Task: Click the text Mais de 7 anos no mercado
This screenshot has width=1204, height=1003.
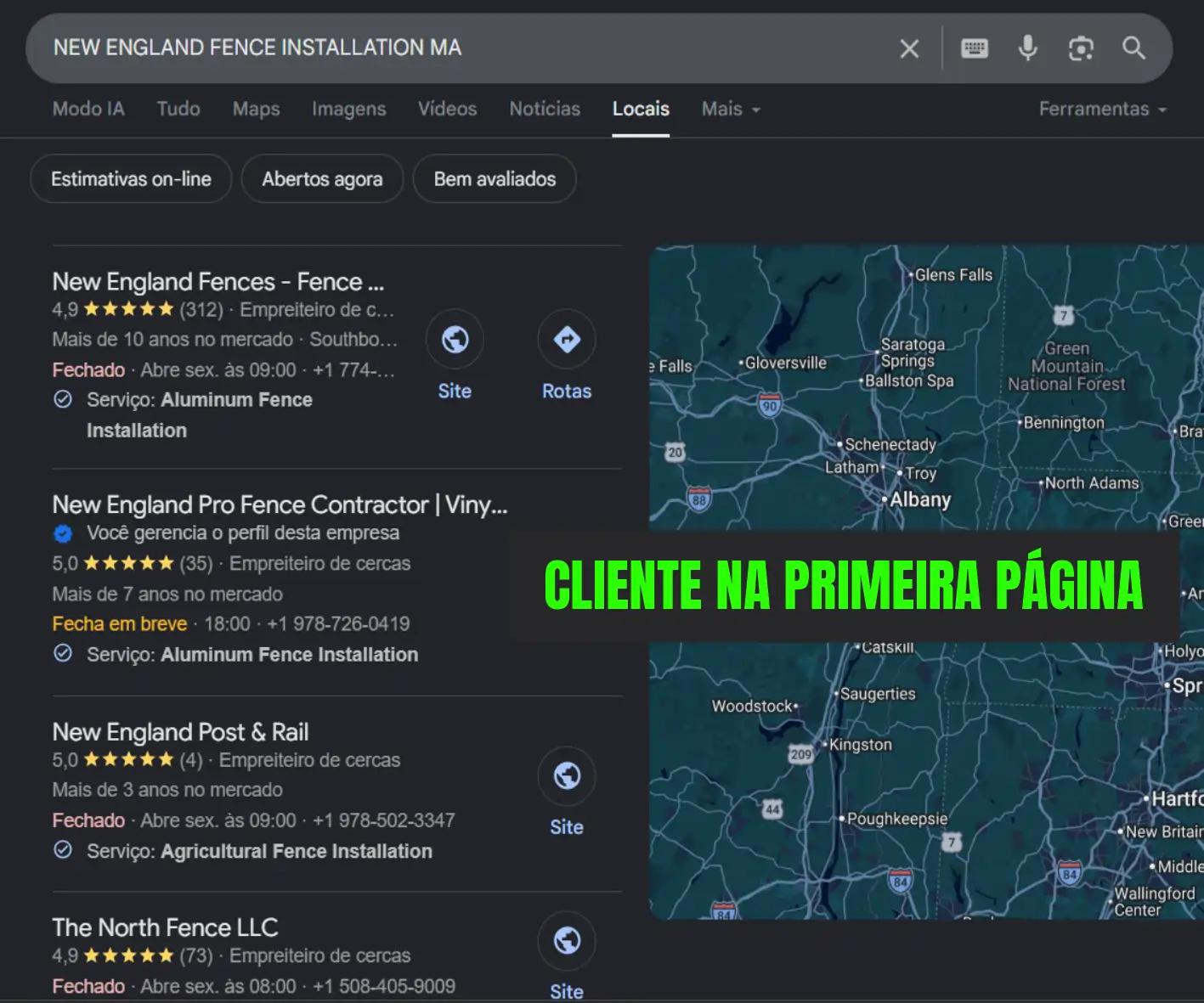Action: click(x=167, y=594)
